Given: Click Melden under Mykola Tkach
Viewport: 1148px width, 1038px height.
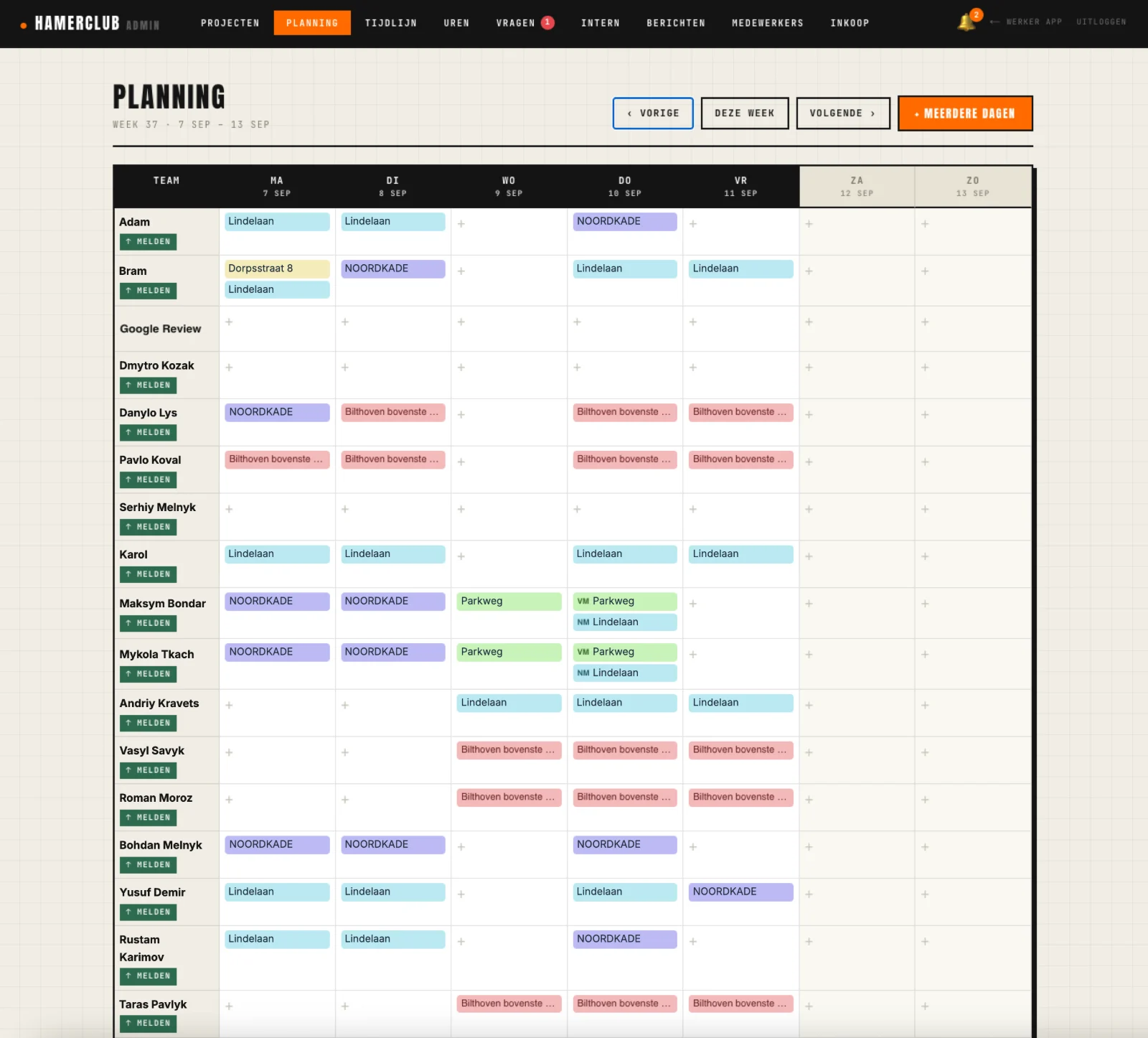Looking at the screenshot, I should tap(148, 674).
